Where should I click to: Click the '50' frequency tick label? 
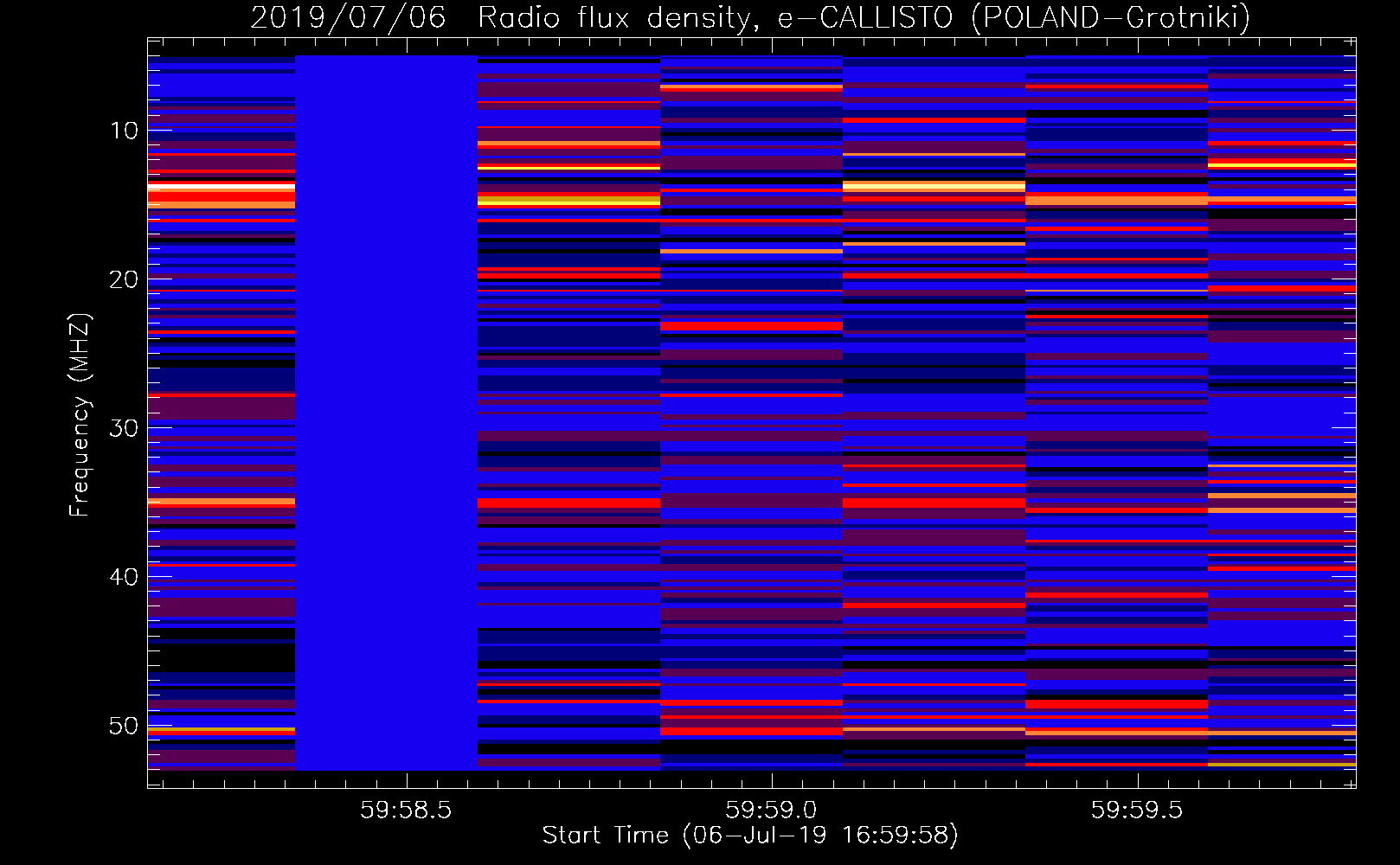pos(125,726)
